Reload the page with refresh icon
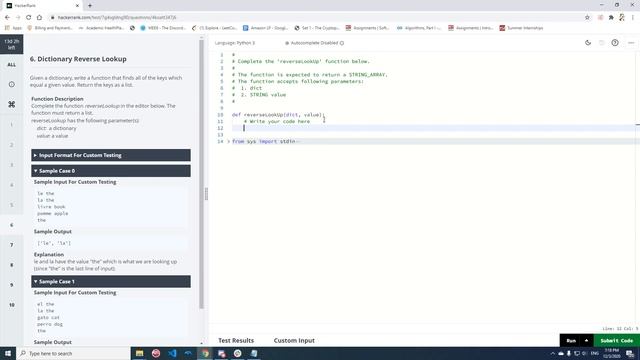The image size is (640, 360). [29, 18]
